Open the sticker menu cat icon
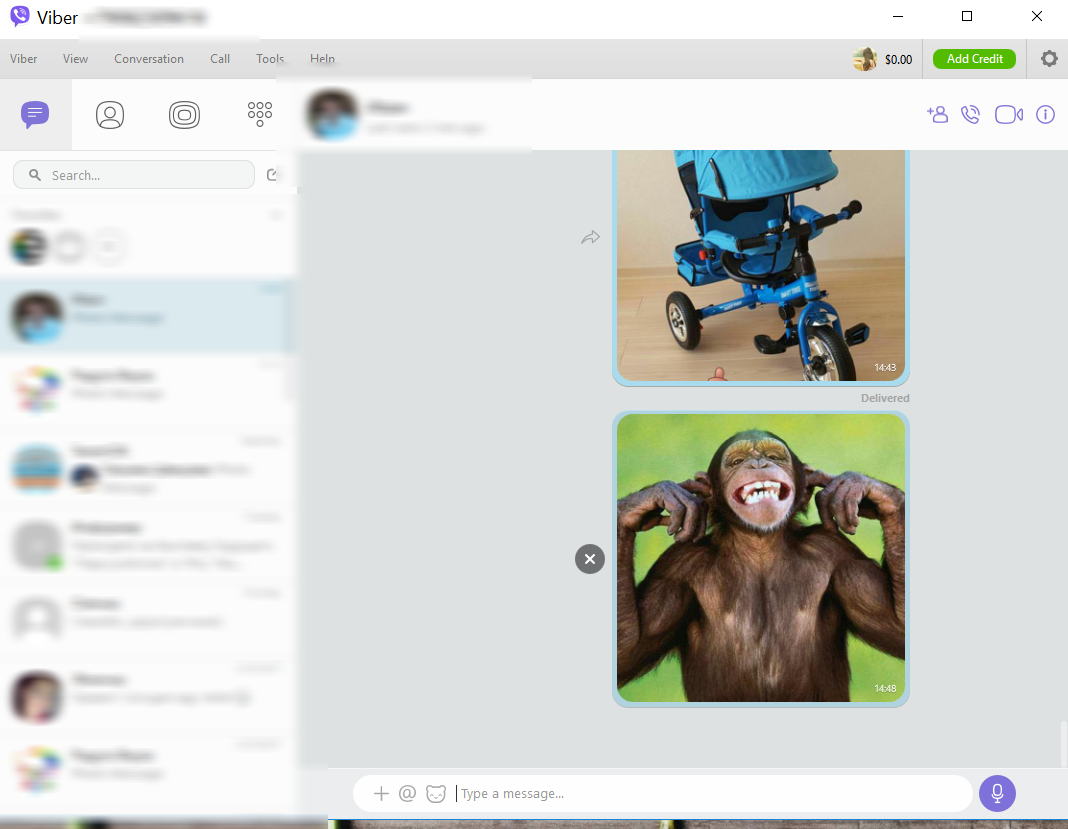The height and width of the screenshot is (829, 1068). coord(436,794)
